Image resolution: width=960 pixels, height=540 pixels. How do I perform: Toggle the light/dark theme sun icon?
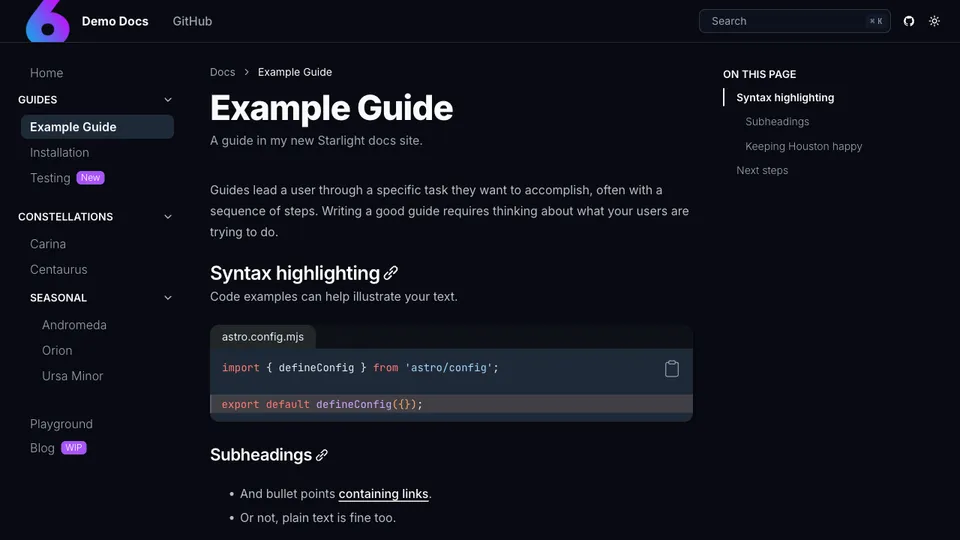(934, 21)
